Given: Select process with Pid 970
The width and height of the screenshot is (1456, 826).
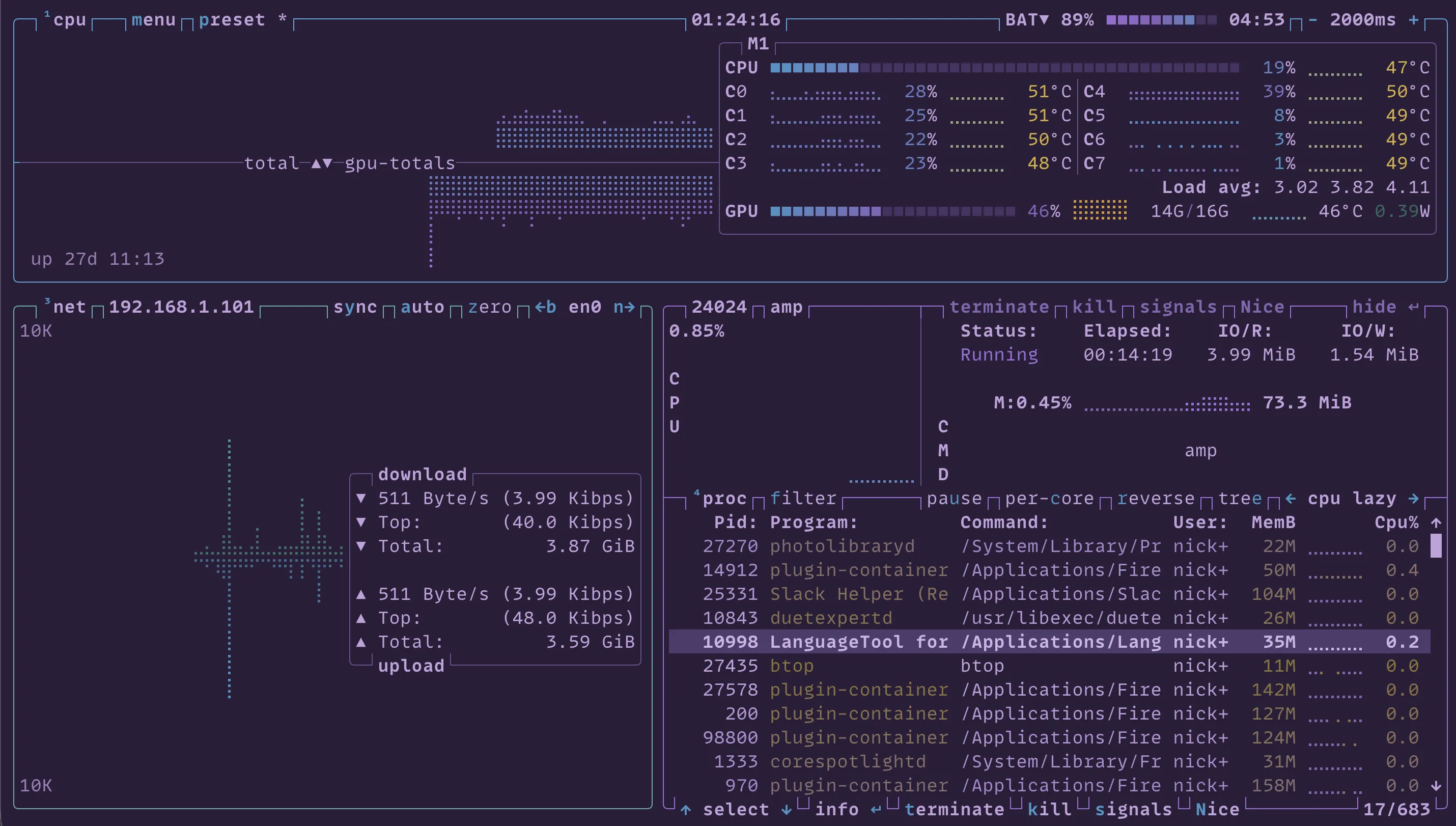Looking at the screenshot, I should pyautogui.click(x=1049, y=786).
